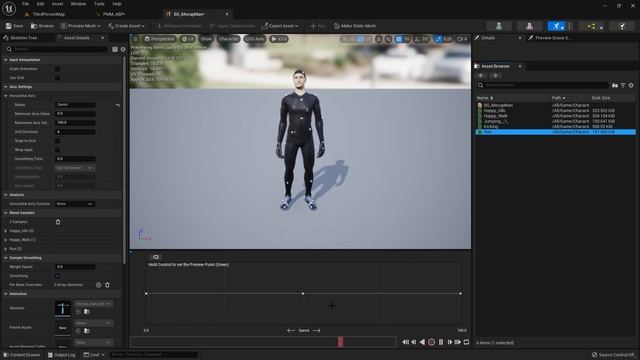This screenshot has height=360, width=640.
Task: Open the Skeleton asset dropdown
Action: (x=93, y=304)
